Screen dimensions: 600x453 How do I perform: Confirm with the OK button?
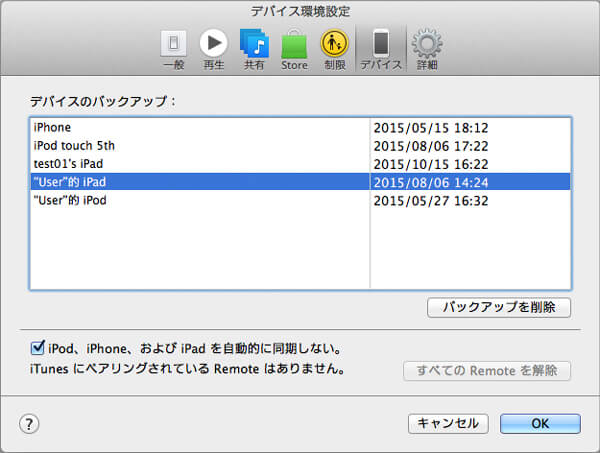540,424
